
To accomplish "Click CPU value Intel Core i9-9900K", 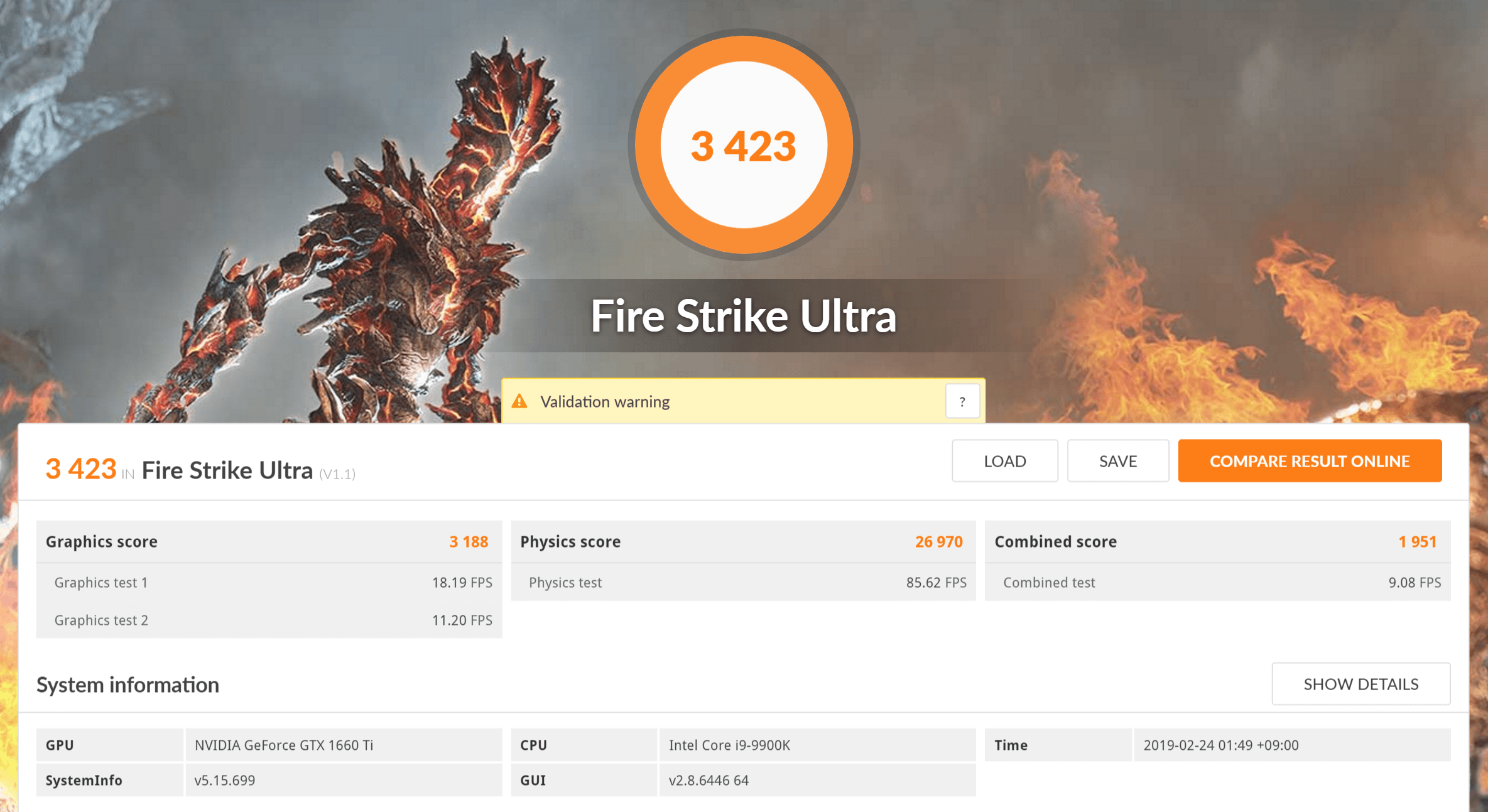I will 729,745.
